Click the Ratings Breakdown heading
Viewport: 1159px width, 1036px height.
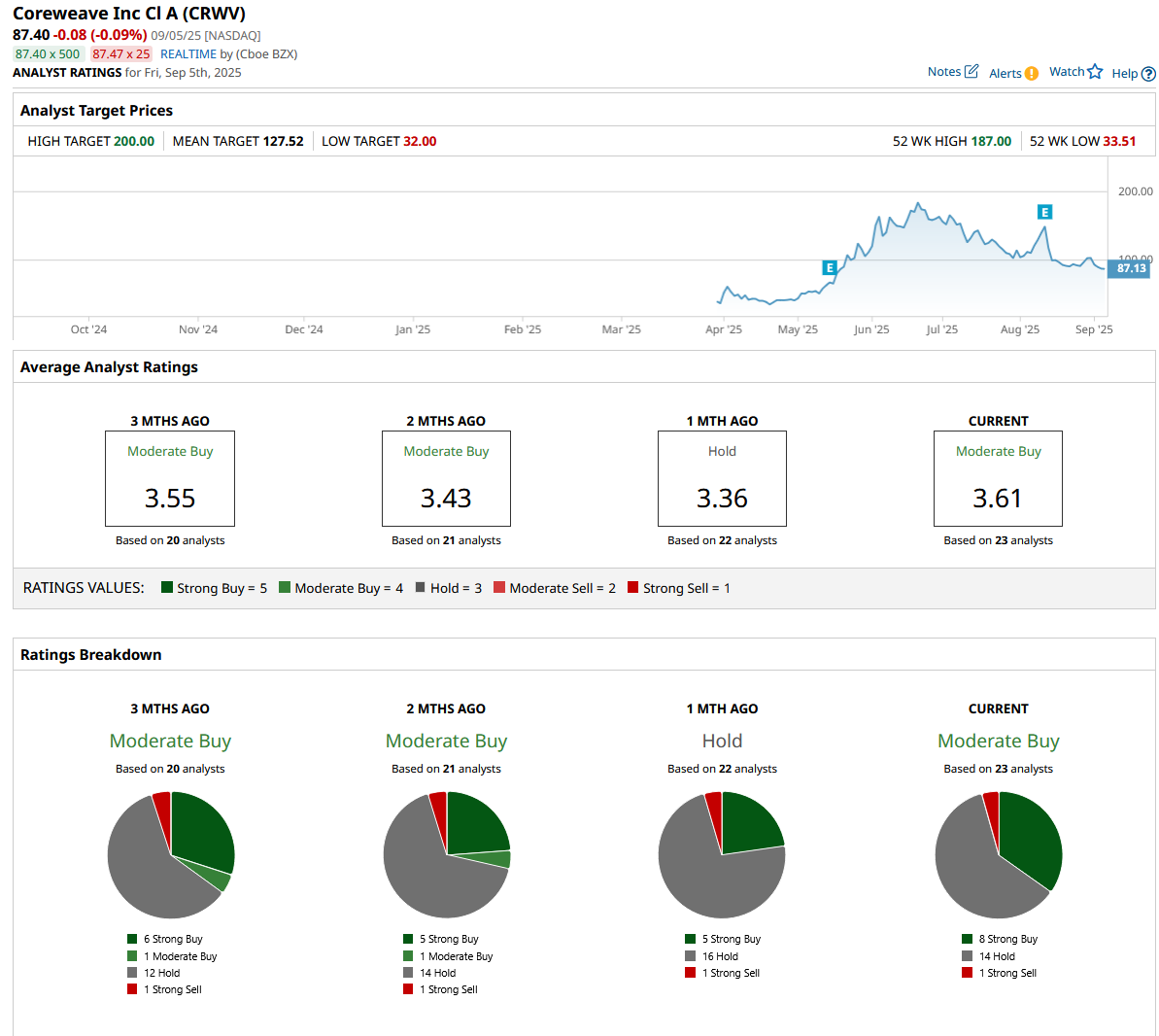coord(91,654)
